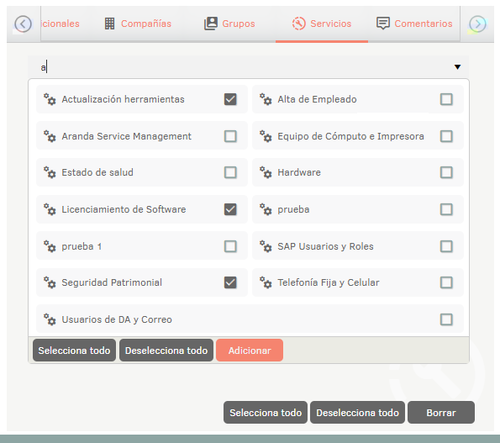Click the right scroll arrow for tabs

[477, 24]
